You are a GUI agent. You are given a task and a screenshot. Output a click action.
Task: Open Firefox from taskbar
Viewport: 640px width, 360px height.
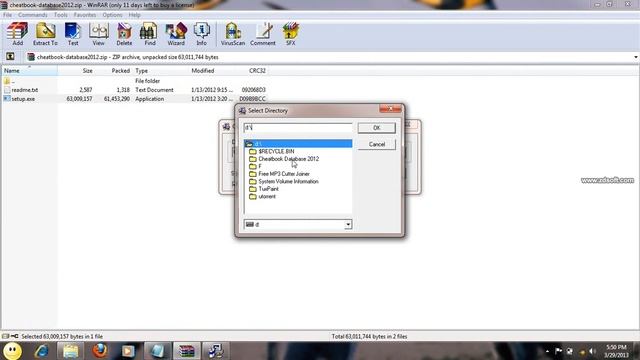pos(100,351)
